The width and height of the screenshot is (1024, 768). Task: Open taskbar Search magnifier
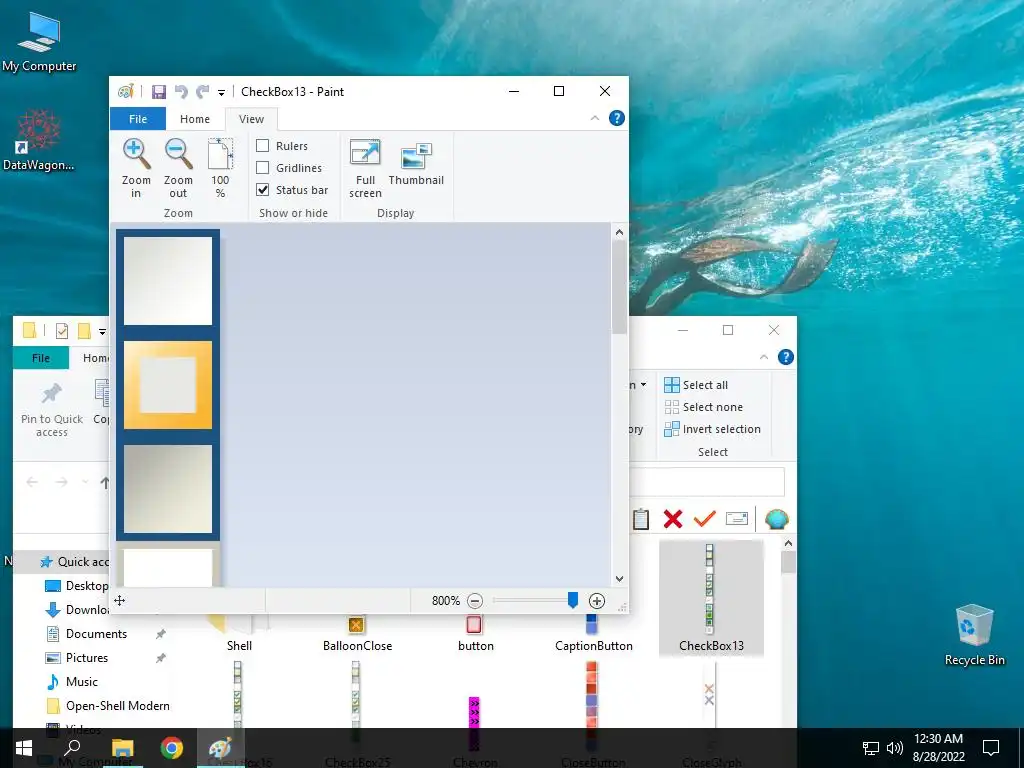pos(72,748)
